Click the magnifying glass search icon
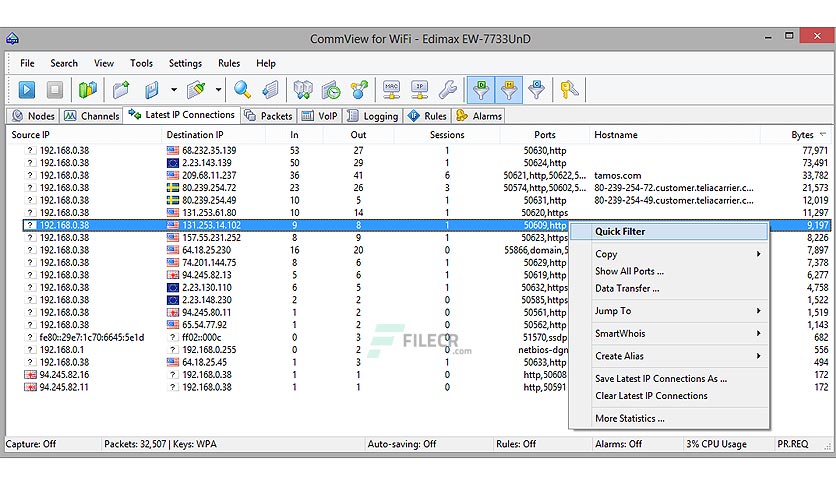 point(243,90)
